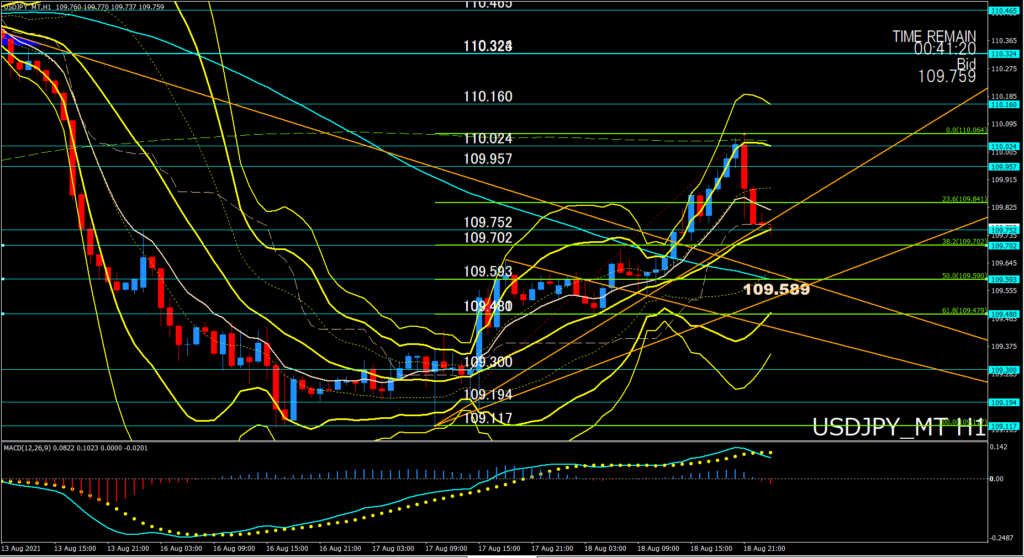Click the large white 109.752 level label
The image size is (1024, 558).
[x=488, y=223]
